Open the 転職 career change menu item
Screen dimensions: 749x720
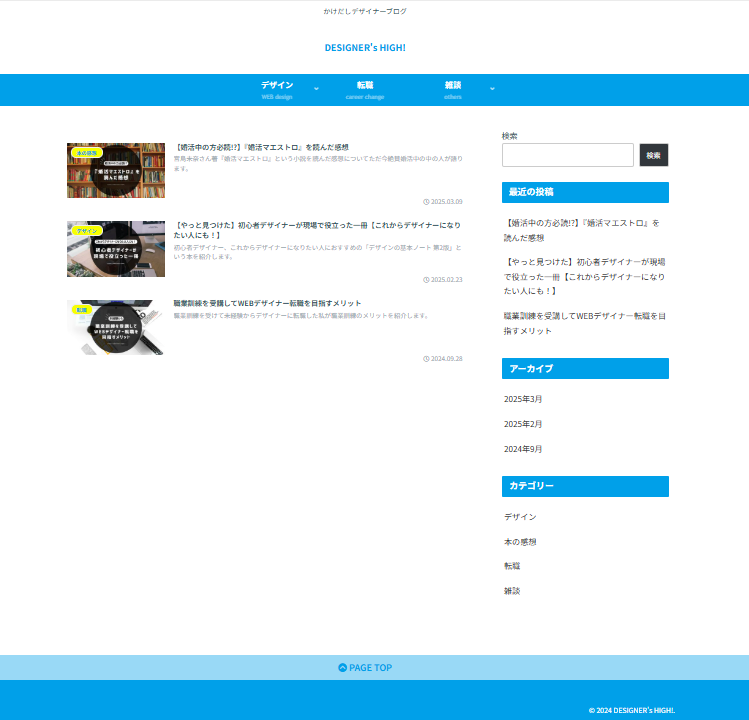coord(365,90)
